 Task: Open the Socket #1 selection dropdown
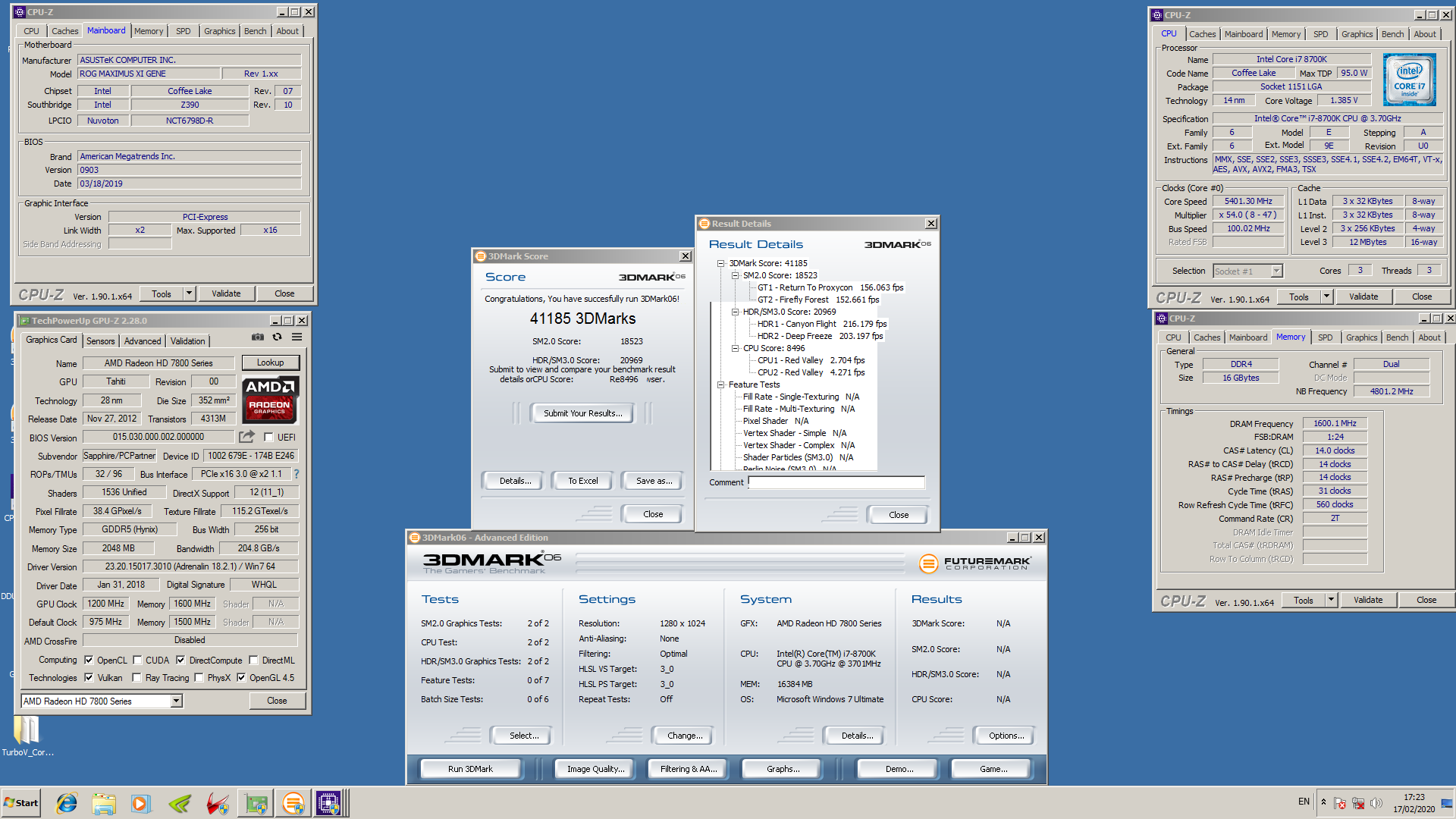[1276, 271]
